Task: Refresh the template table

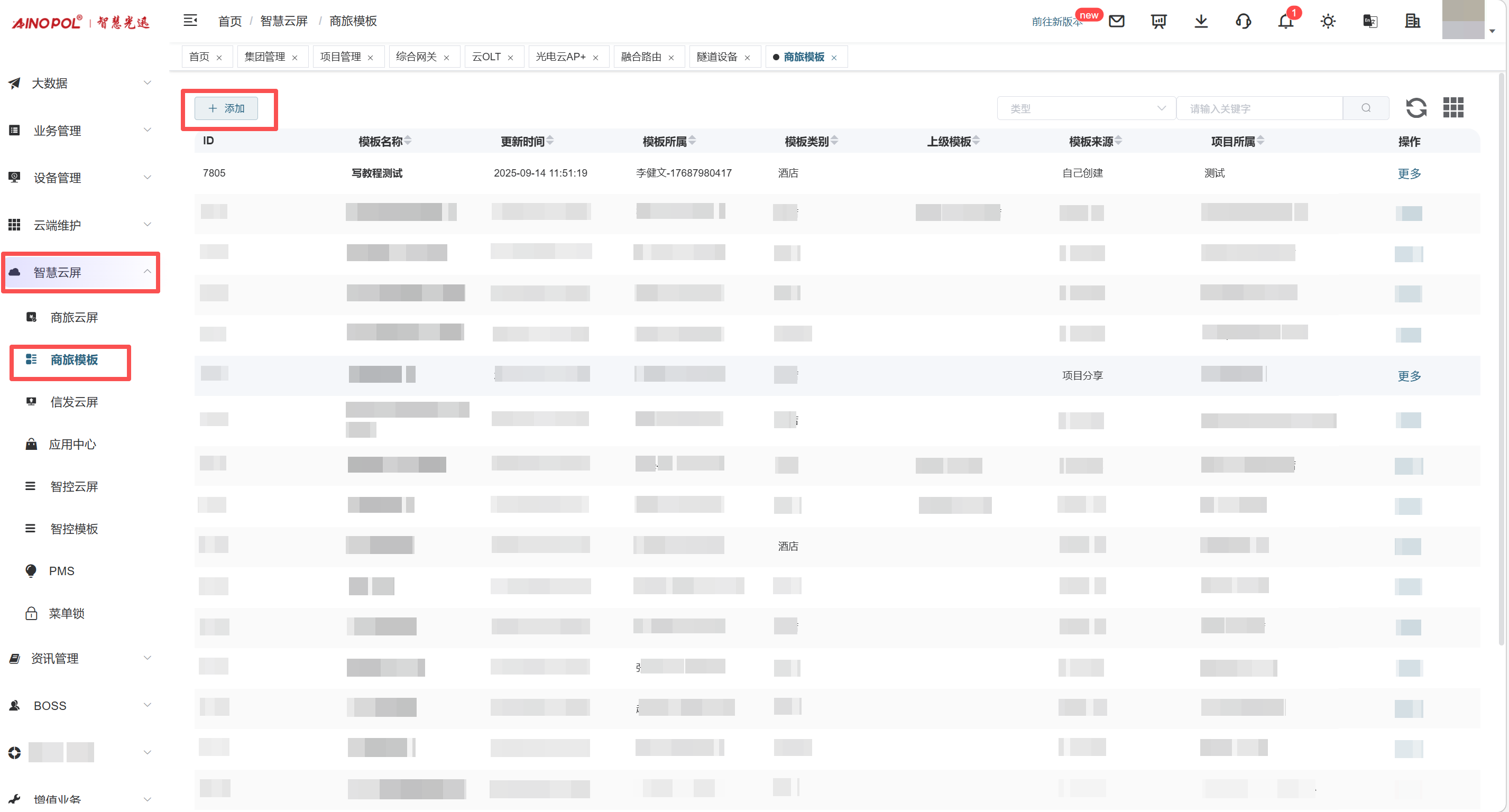Action: [1416, 108]
